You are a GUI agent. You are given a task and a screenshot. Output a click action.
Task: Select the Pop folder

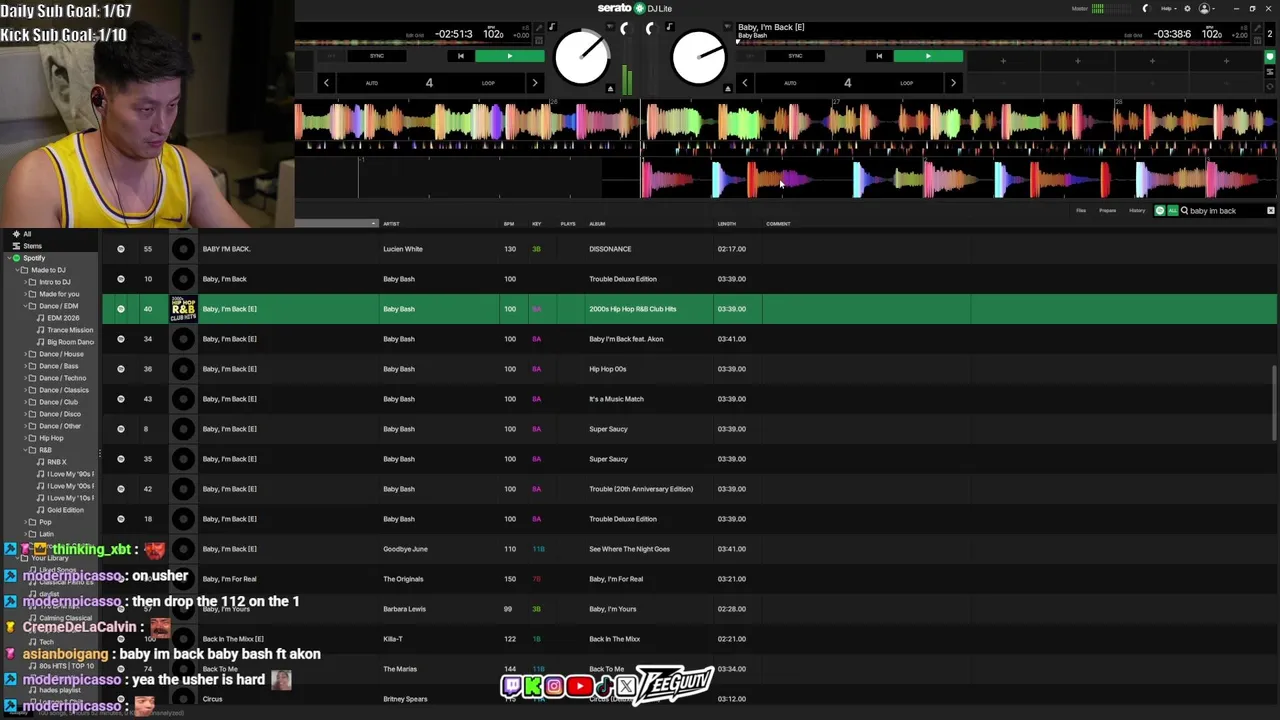click(44, 522)
